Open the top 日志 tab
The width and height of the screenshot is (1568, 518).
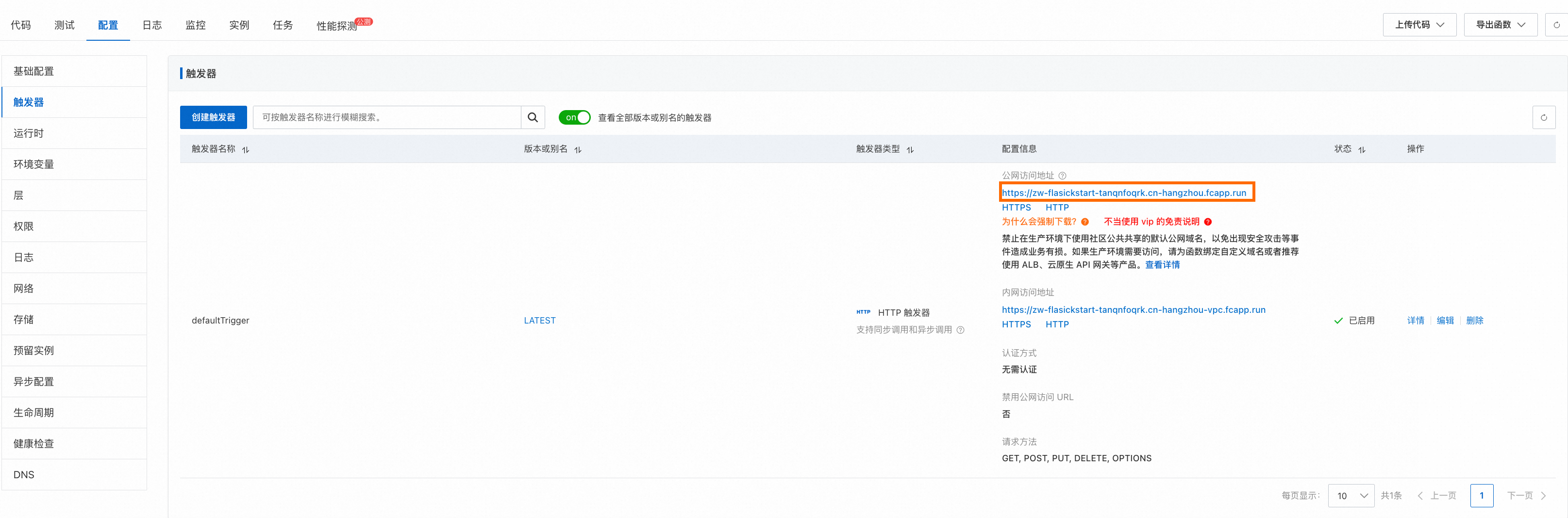tap(152, 25)
